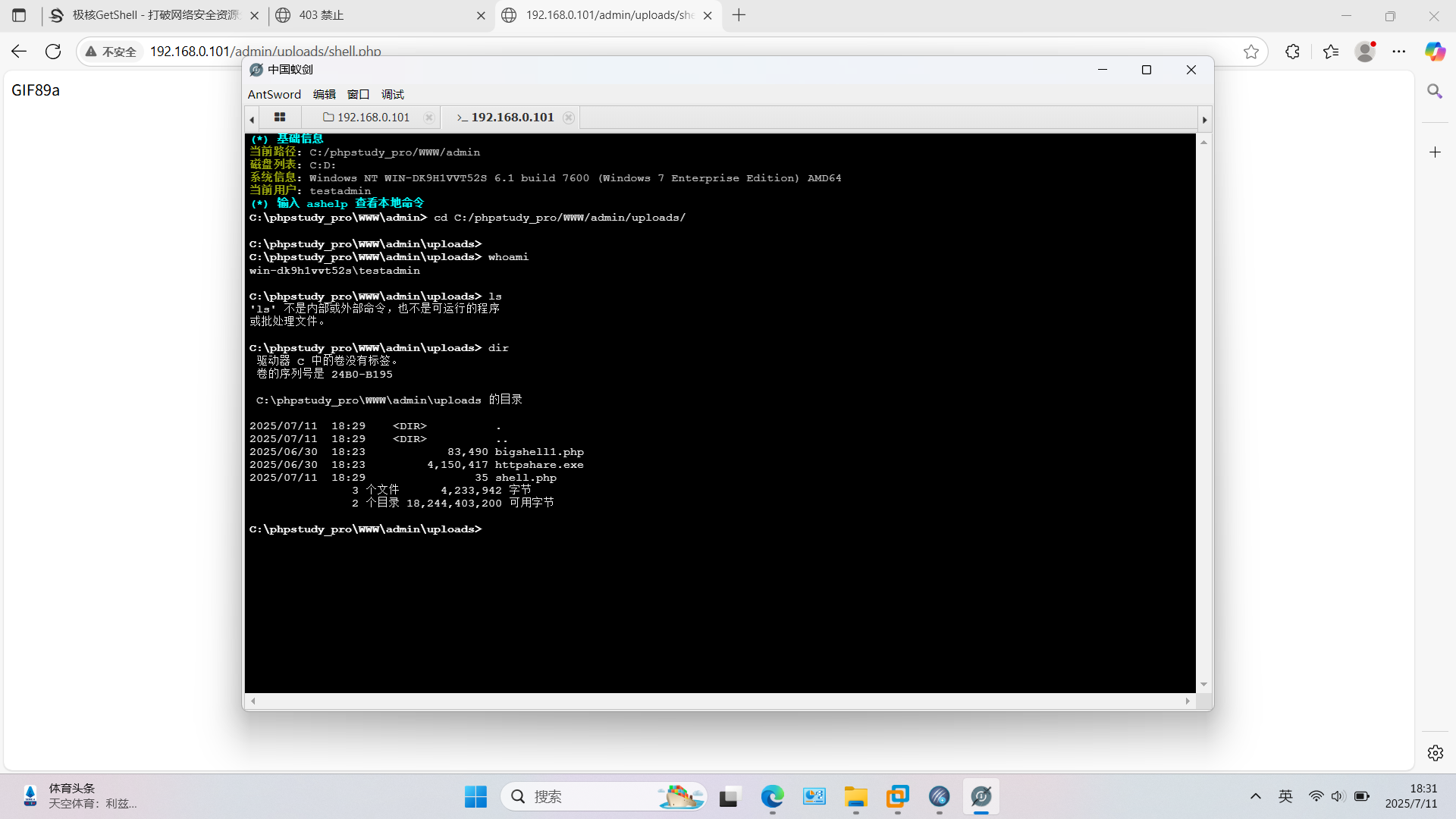Image resolution: width=1456 pixels, height=819 pixels.
Task: Open browser sidebar settings gear
Action: tap(1435, 753)
